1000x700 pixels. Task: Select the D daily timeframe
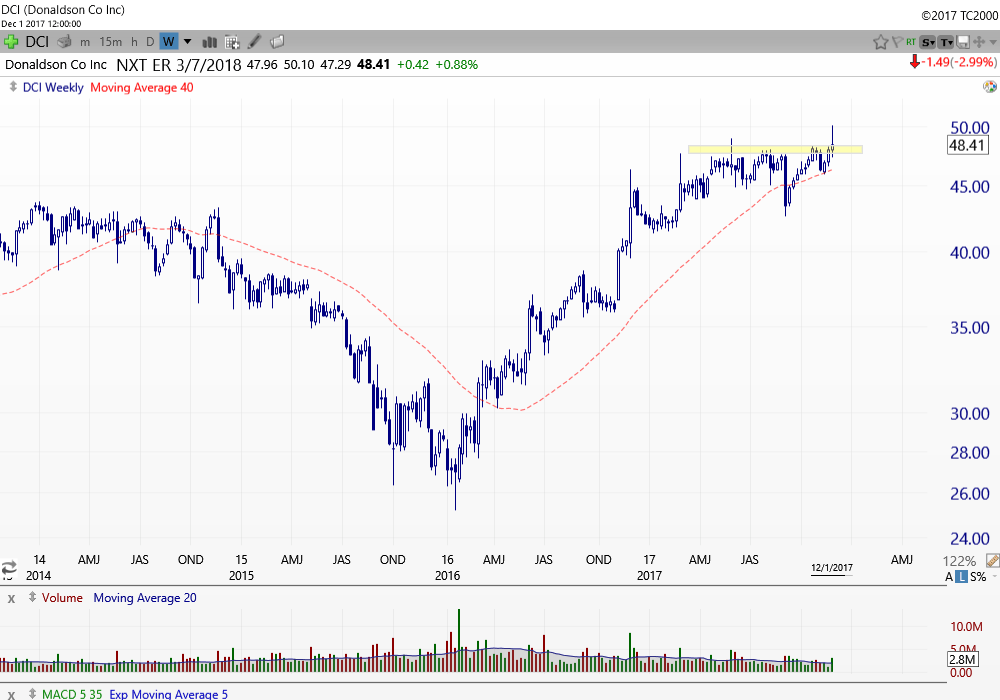[150, 41]
